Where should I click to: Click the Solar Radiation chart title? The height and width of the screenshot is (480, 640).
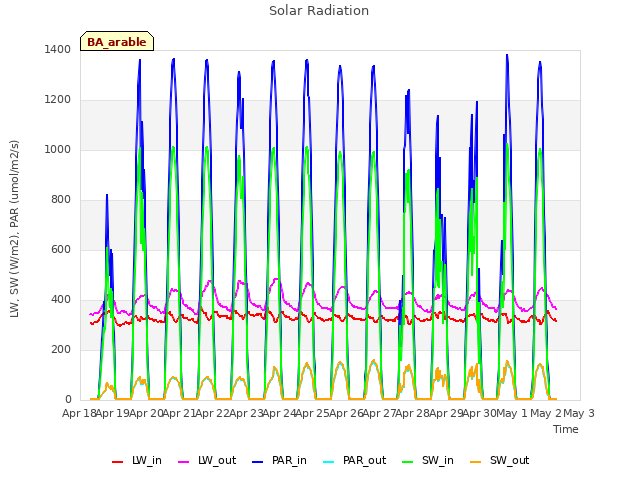click(319, 11)
